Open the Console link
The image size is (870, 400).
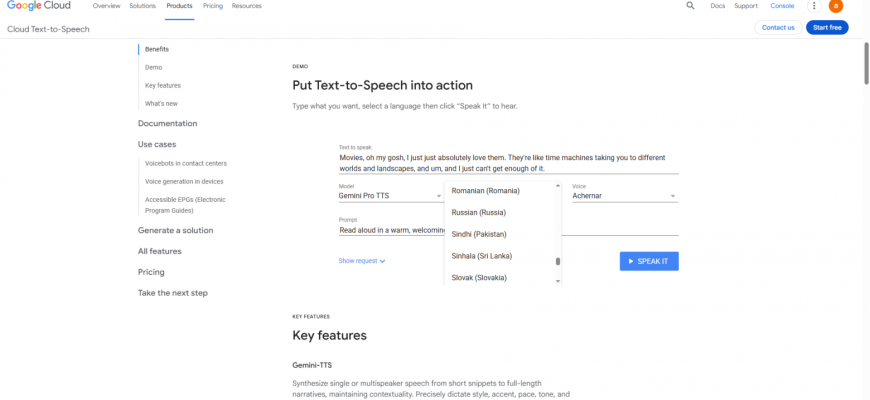pos(782,6)
